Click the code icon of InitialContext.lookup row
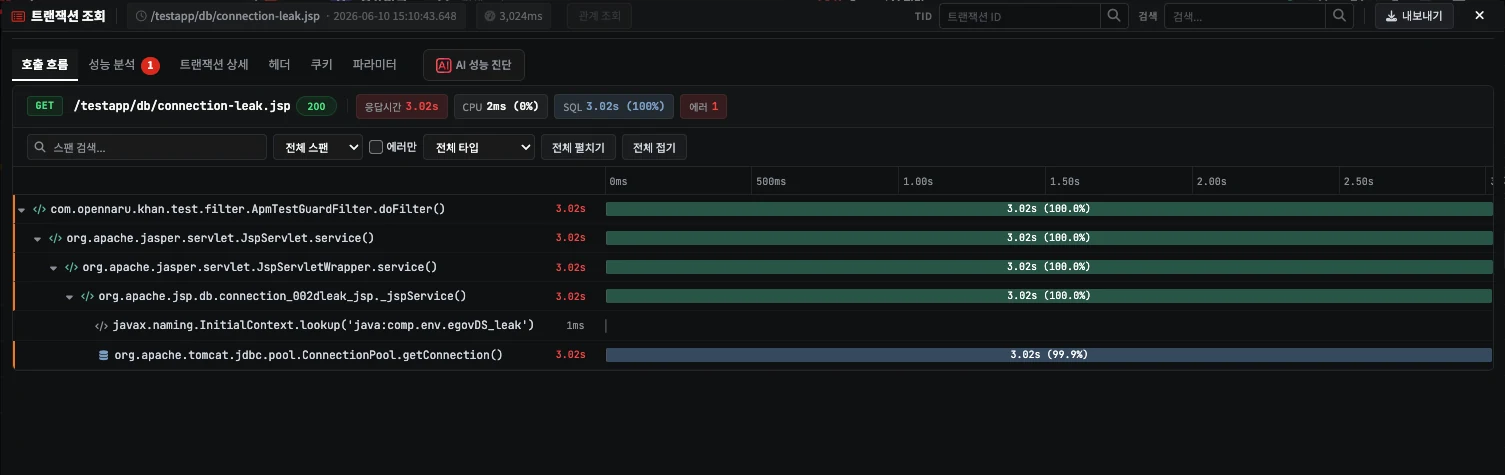Viewport: 1505px width, 475px height. coord(102,326)
